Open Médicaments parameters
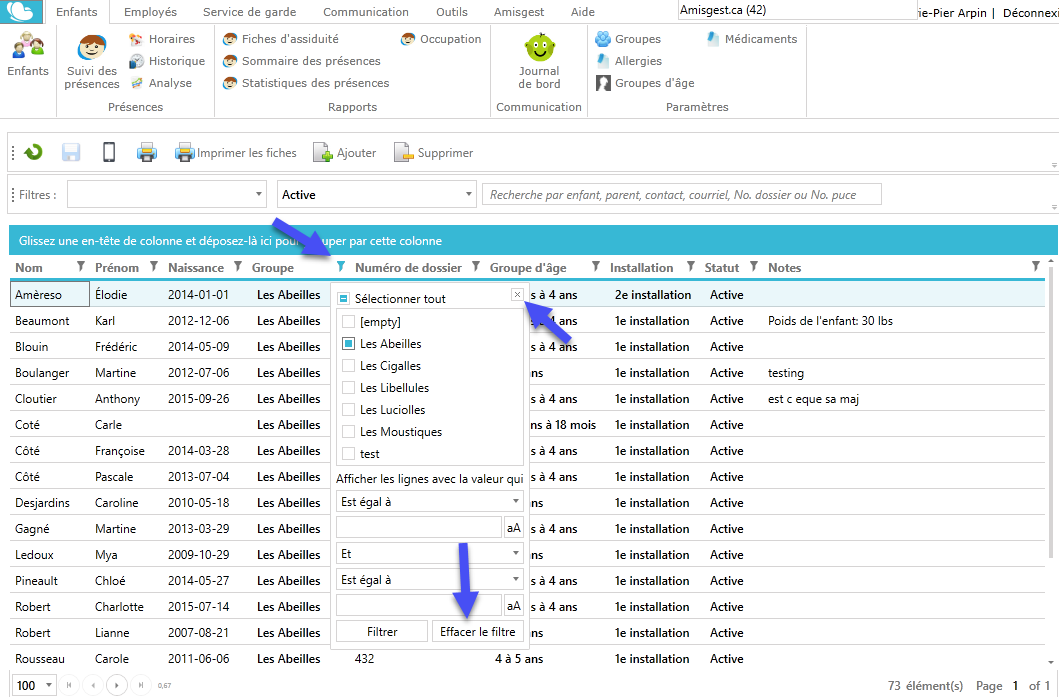Image resolution: width=1059 pixels, height=697 pixels. [752, 39]
